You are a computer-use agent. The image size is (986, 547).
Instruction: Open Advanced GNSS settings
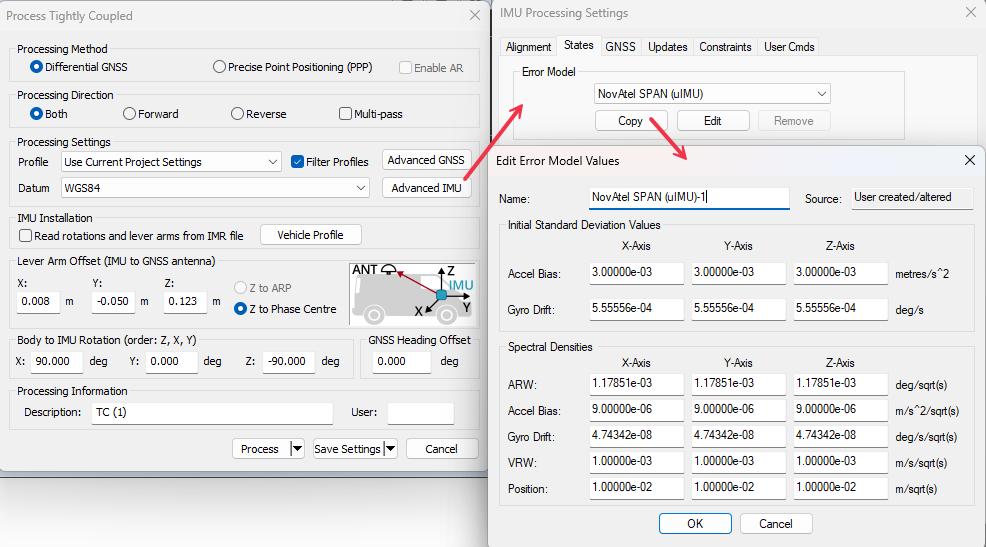[426, 160]
